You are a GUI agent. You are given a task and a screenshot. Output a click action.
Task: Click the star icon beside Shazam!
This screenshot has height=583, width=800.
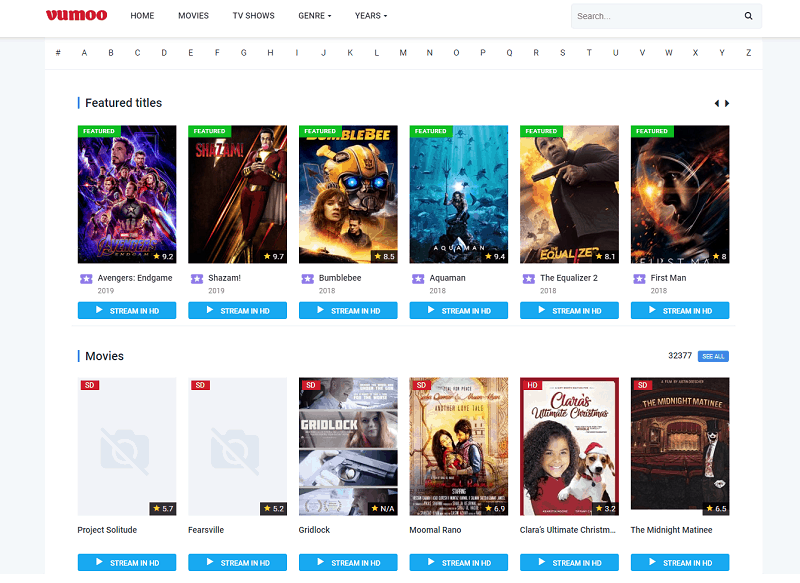(x=197, y=279)
